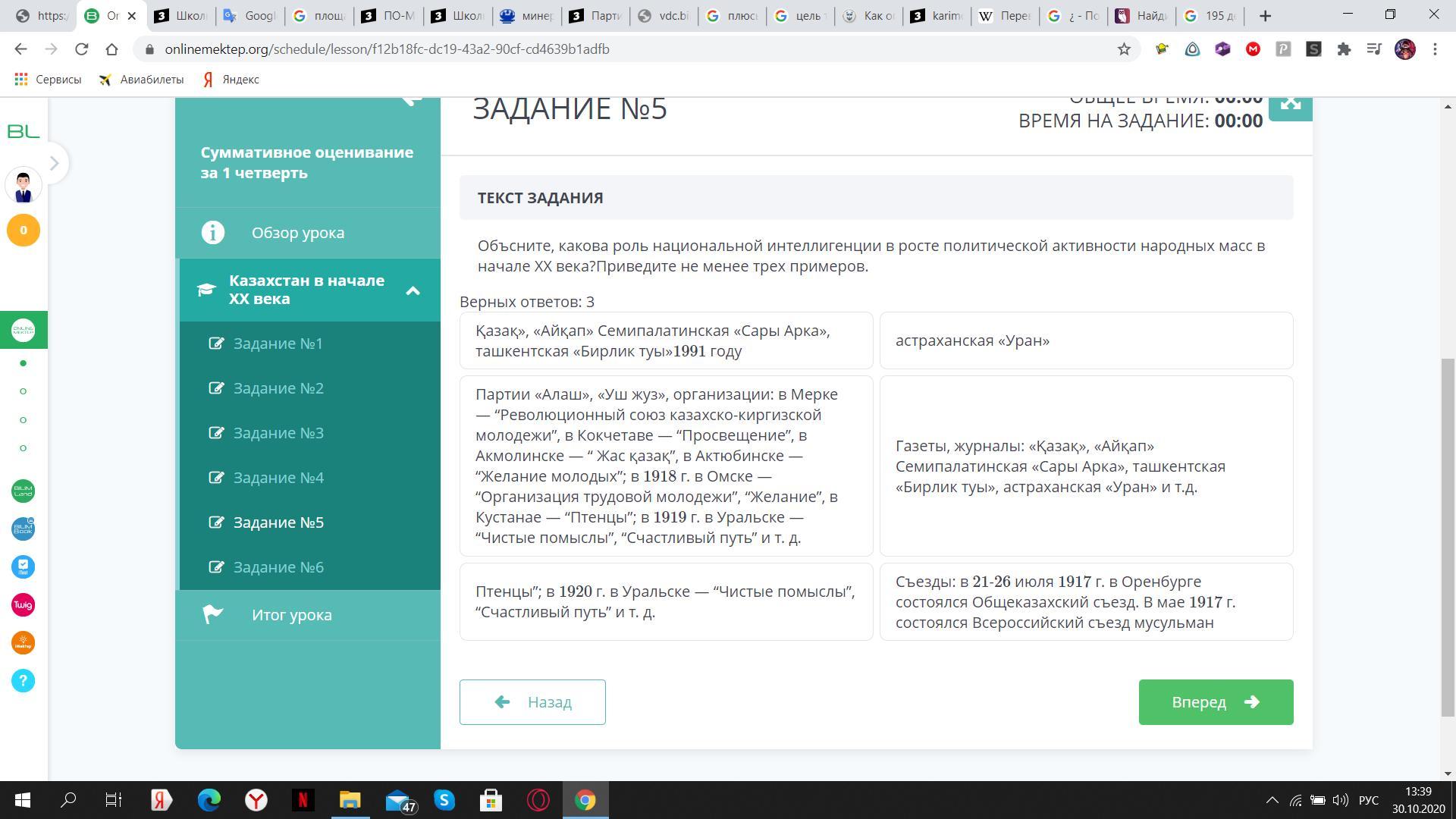The image size is (1456, 819).
Task: Click the Назад button
Action: (532, 702)
